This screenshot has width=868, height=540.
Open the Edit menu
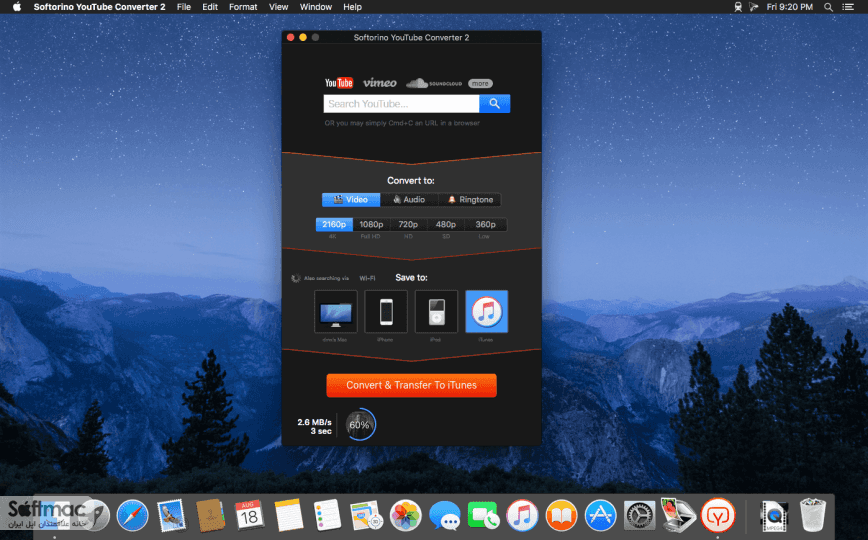210,7
